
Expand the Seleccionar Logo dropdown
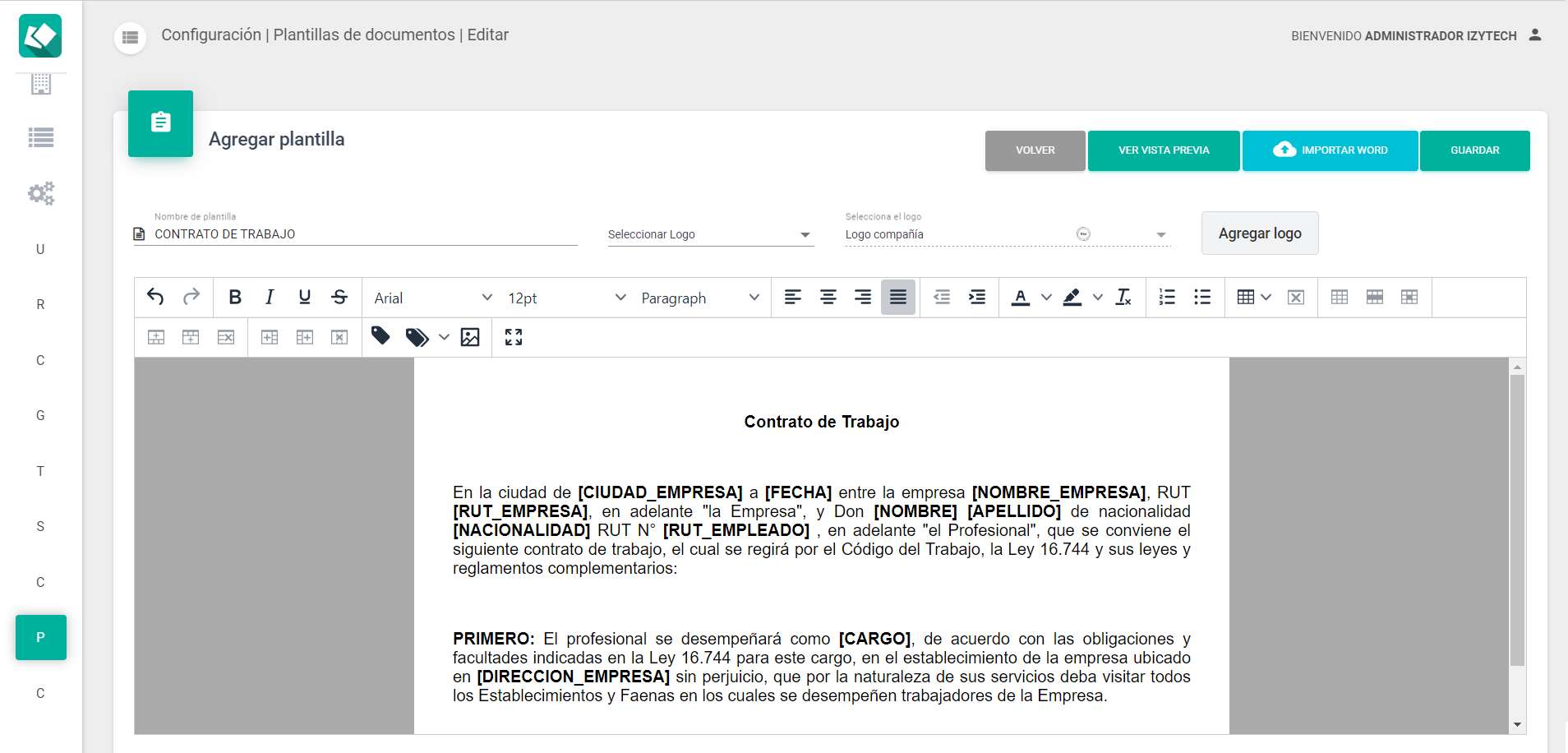805,234
